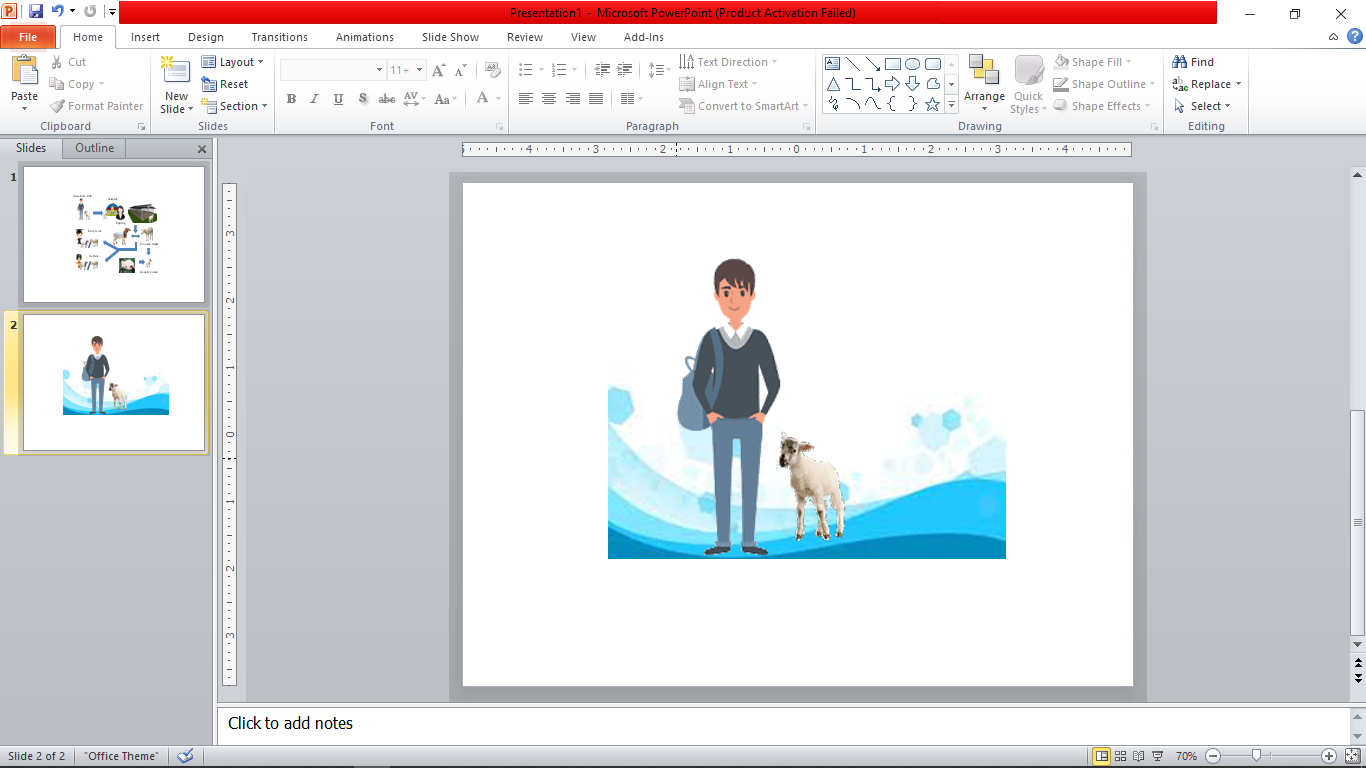Click the Save icon in quick access toolbar
1366x768 pixels.
point(36,12)
